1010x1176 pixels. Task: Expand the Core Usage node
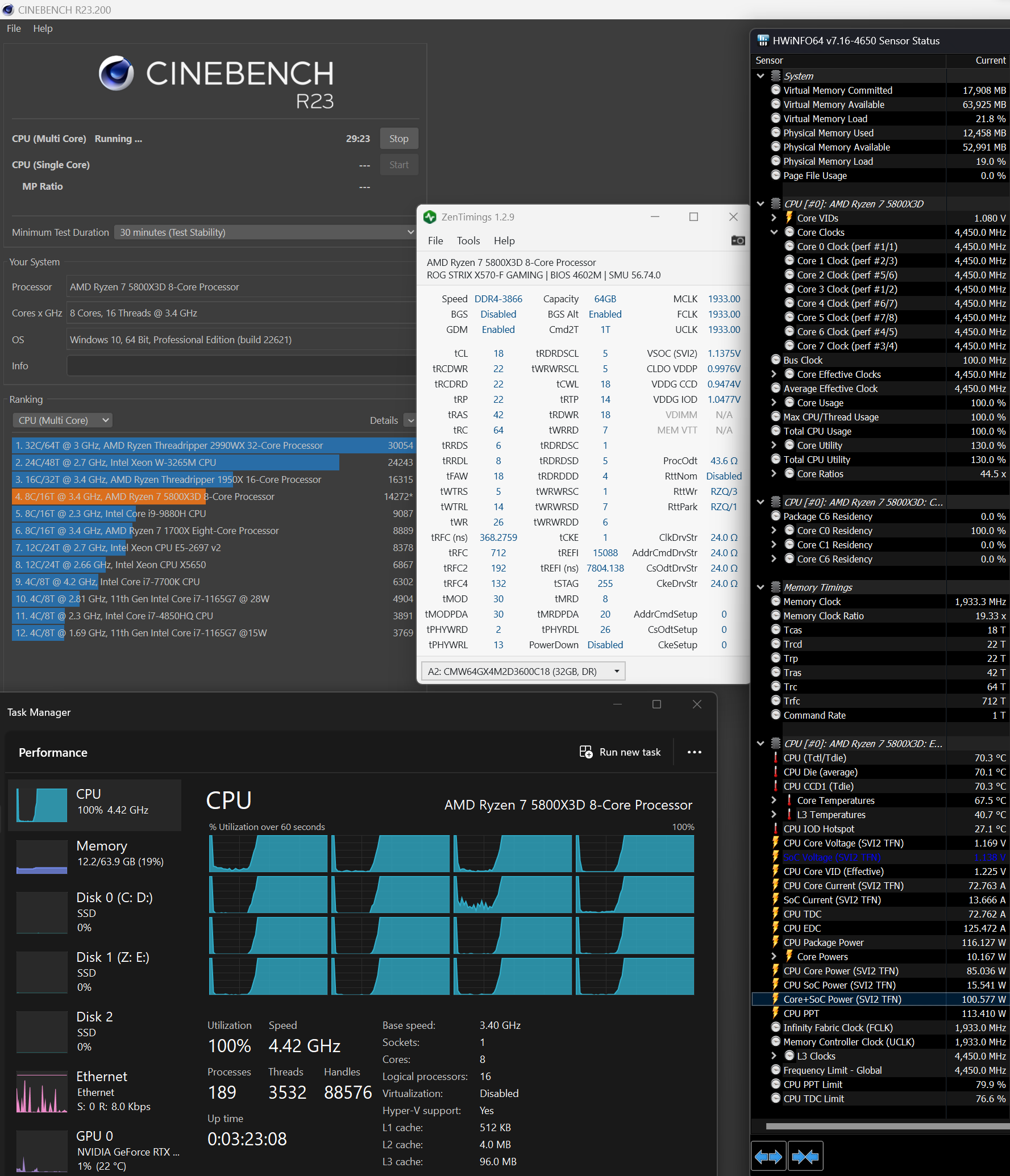[x=774, y=402]
